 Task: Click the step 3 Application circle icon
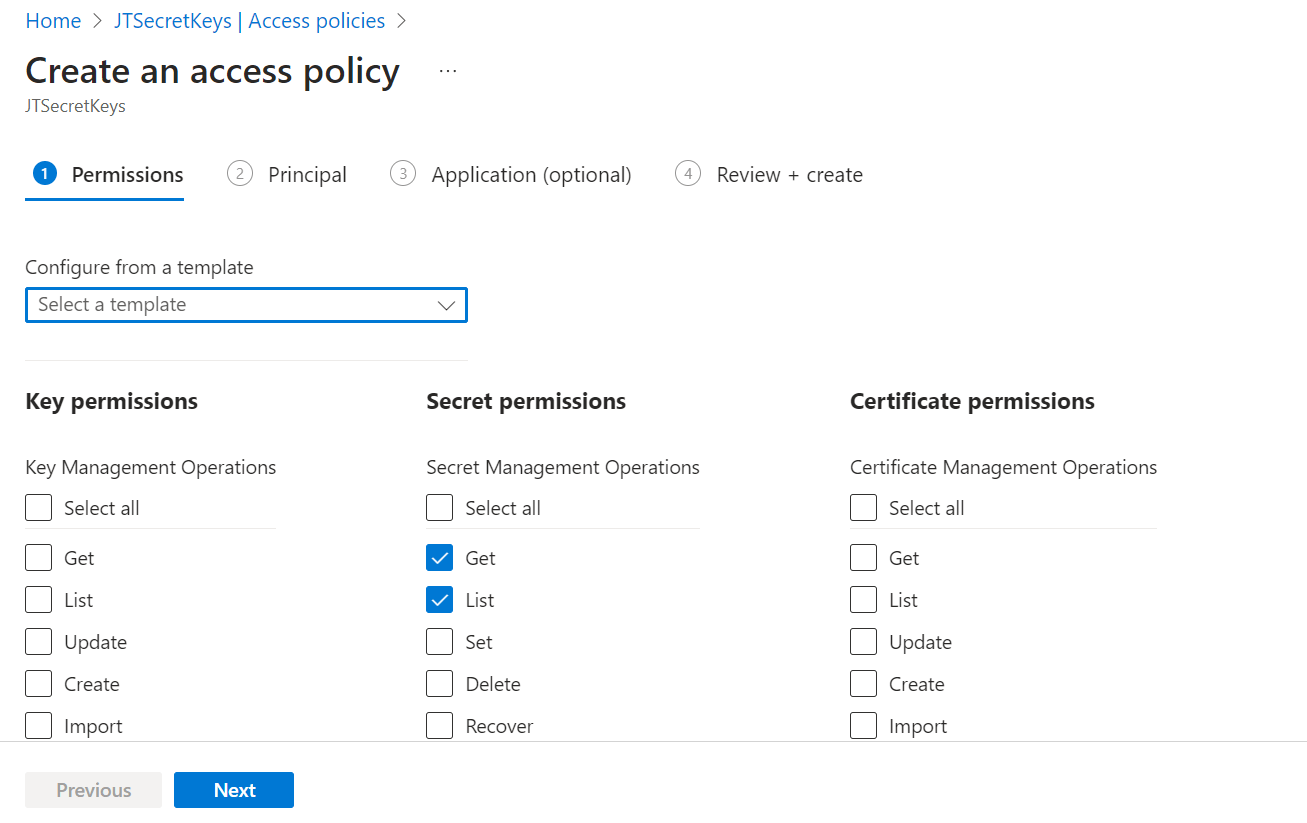pyautogui.click(x=403, y=174)
